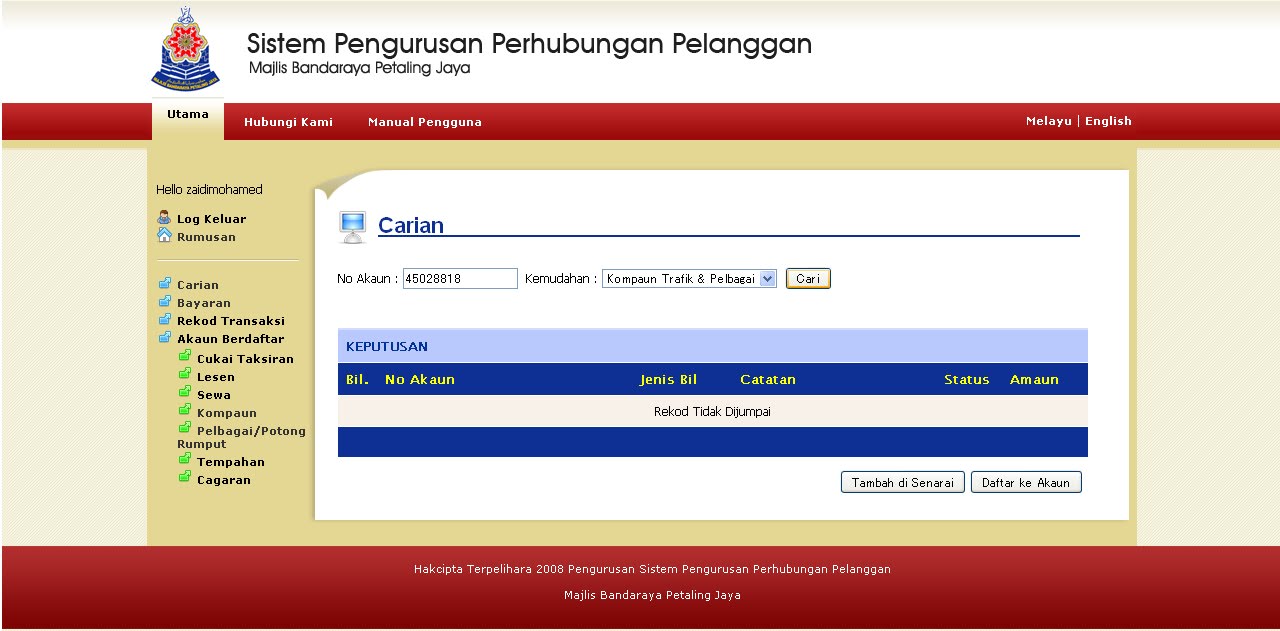The height and width of the screenshot is (631, 1280).
Task: Open the Rumusan link in sidebar
Action: coord(206,237)
